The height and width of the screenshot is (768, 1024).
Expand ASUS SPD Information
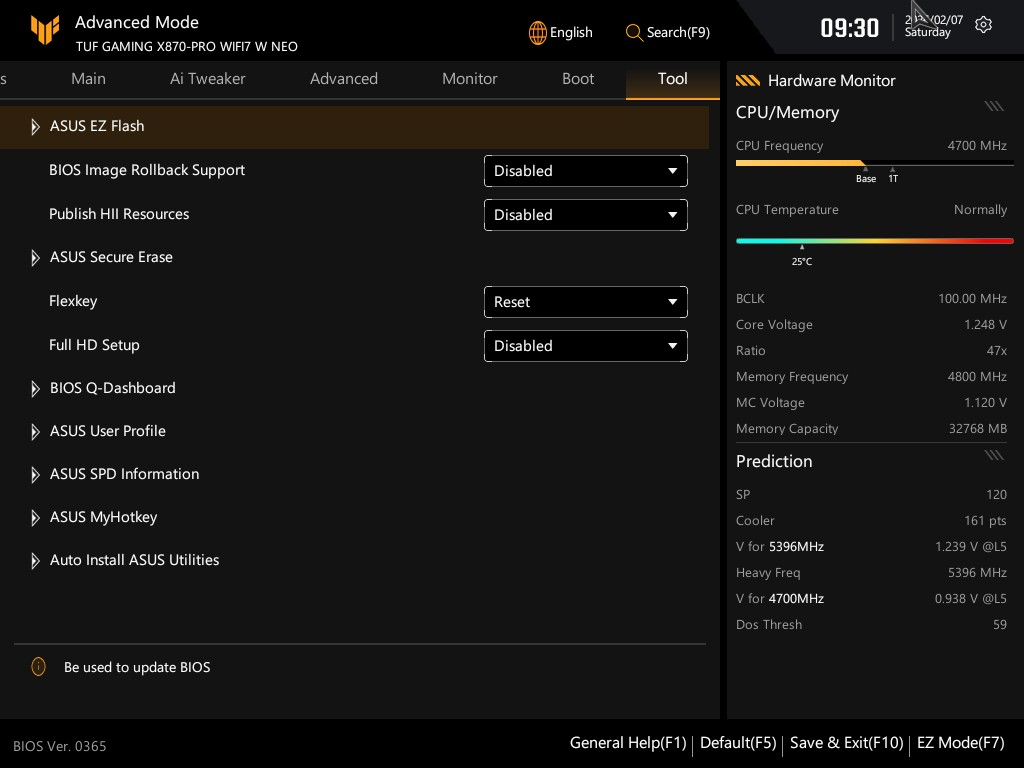pos(124,473)
